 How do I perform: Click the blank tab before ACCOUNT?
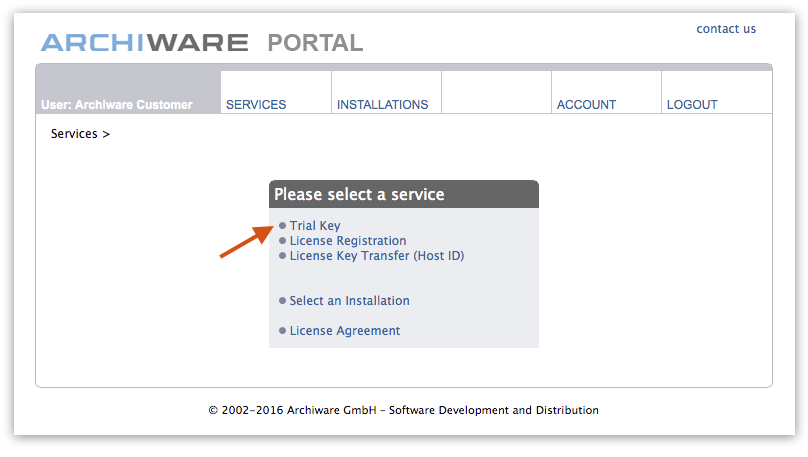(496, 93)
